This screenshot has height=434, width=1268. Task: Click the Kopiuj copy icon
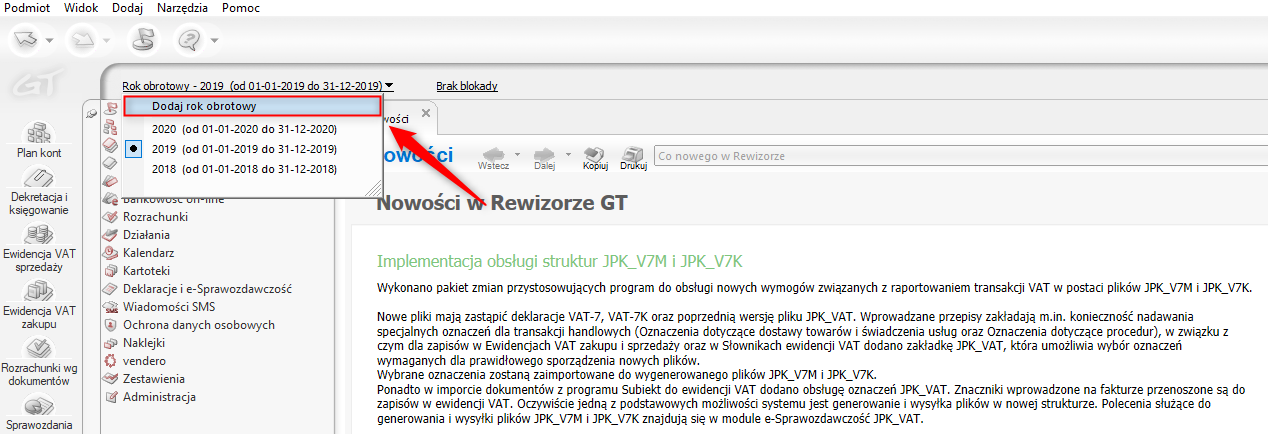pos(595,153)
